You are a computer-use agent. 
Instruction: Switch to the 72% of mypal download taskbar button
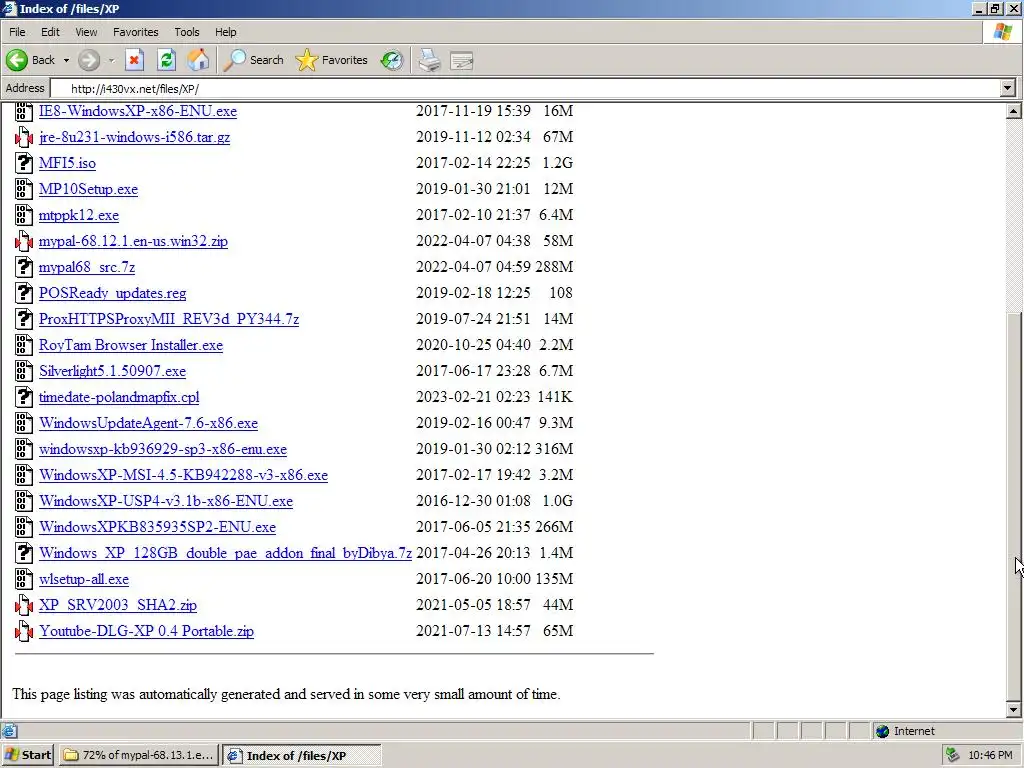click(x=139, y=755)
